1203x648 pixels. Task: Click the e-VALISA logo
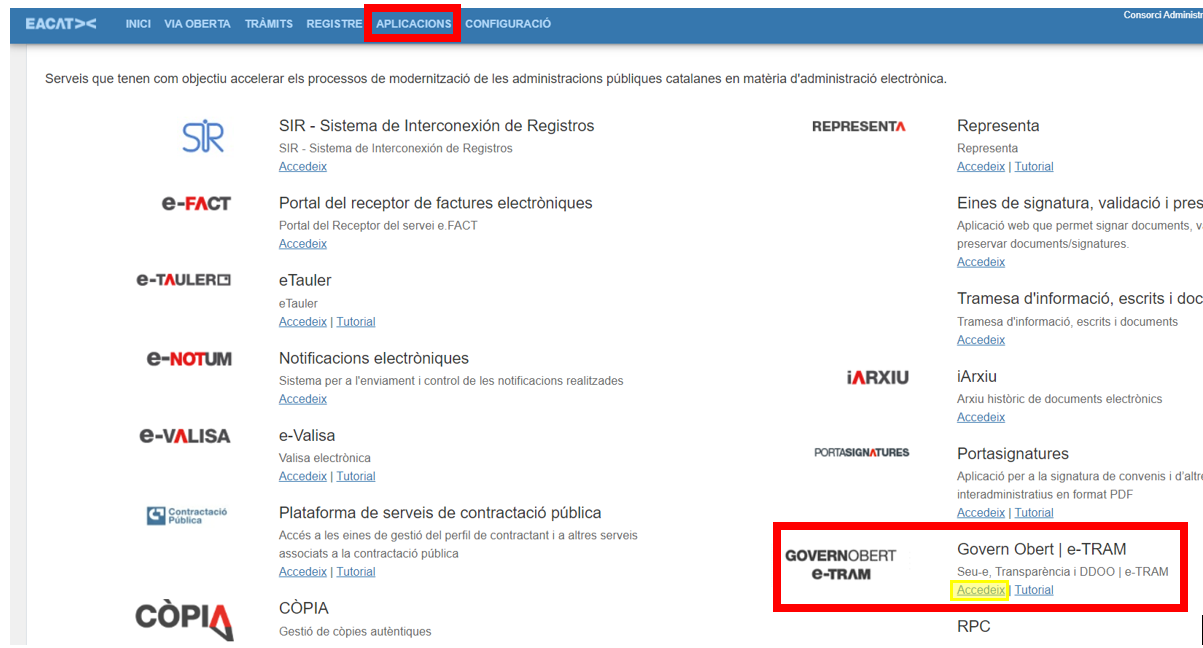(x=185, y=436)
